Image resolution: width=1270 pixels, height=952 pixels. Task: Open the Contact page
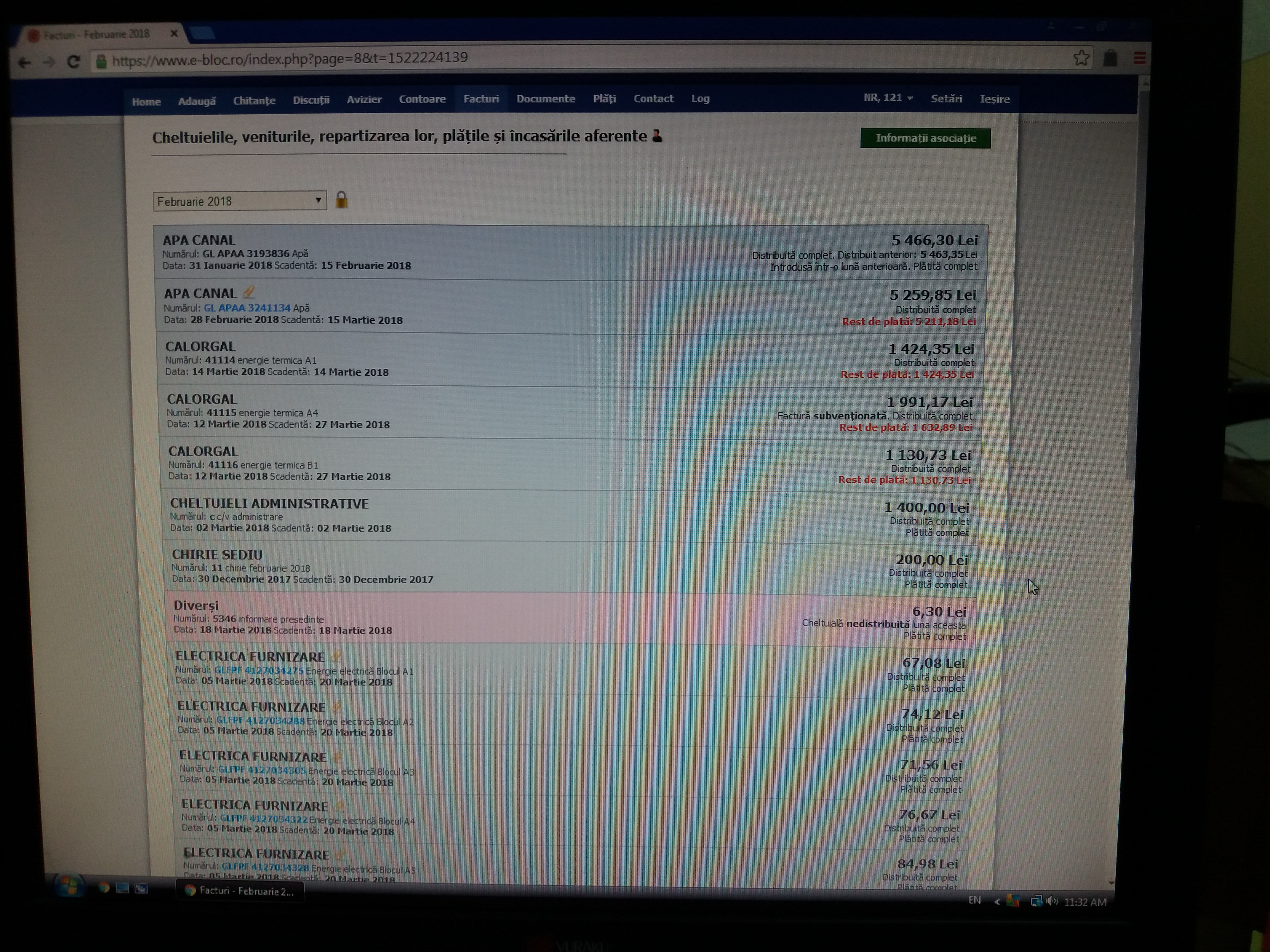click(653, 99)
